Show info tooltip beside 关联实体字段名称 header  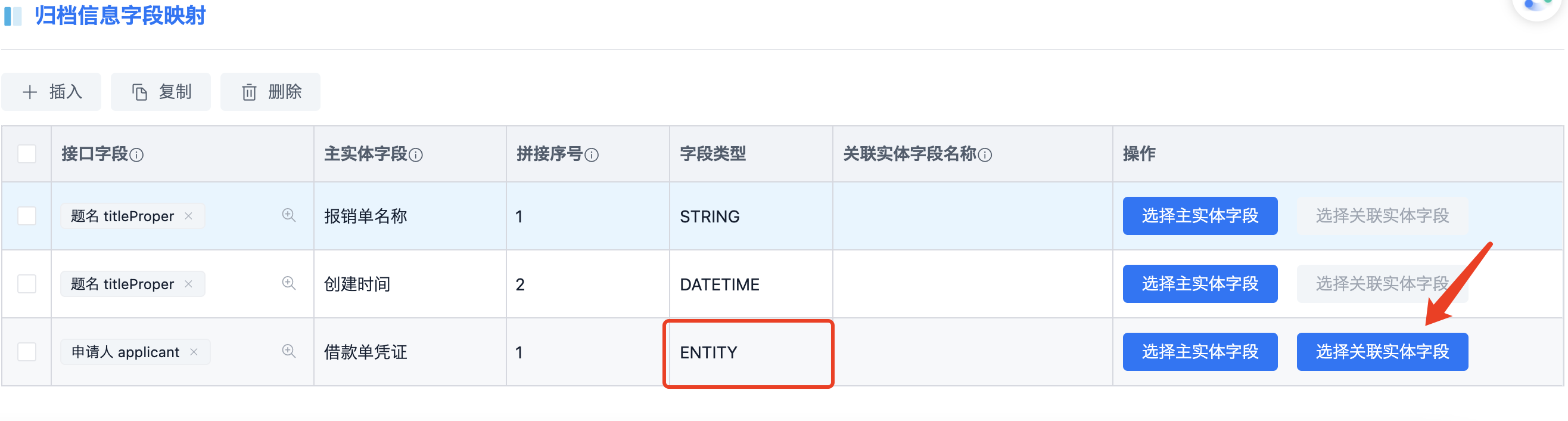(985, 156)
